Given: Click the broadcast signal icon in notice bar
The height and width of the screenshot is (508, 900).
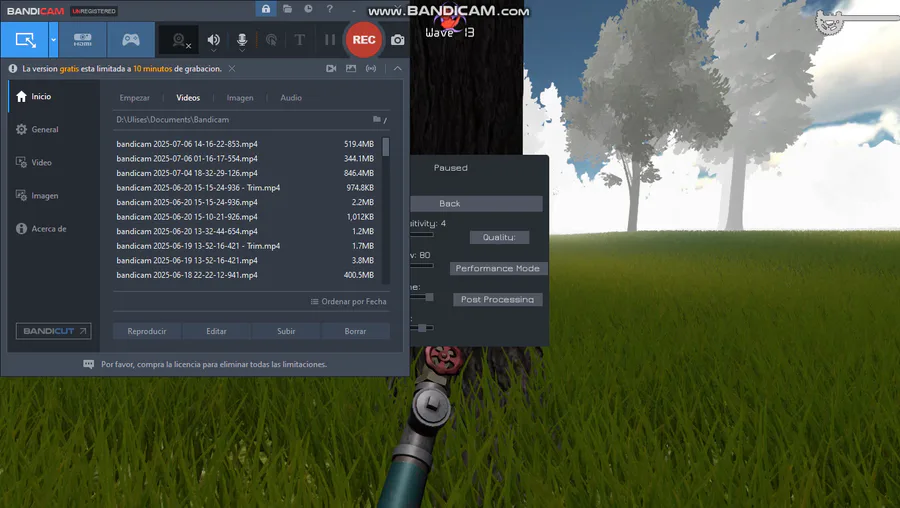Looking at the screenshot, I should point(371,68).
